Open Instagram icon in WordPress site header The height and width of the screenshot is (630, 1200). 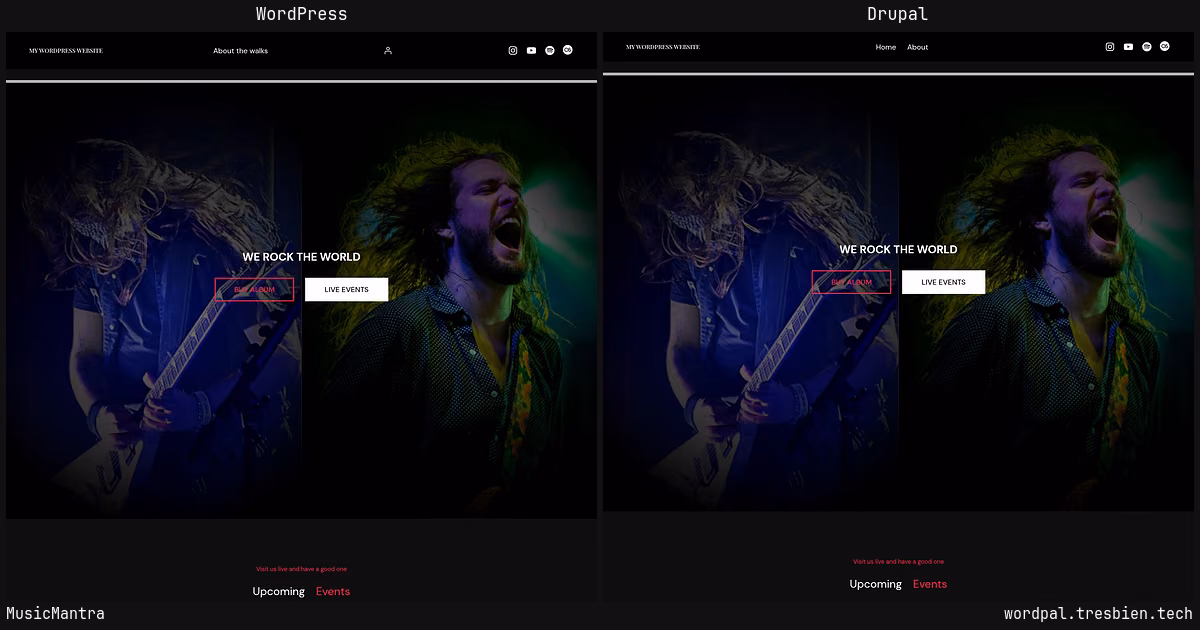click(x=513, y=50)
